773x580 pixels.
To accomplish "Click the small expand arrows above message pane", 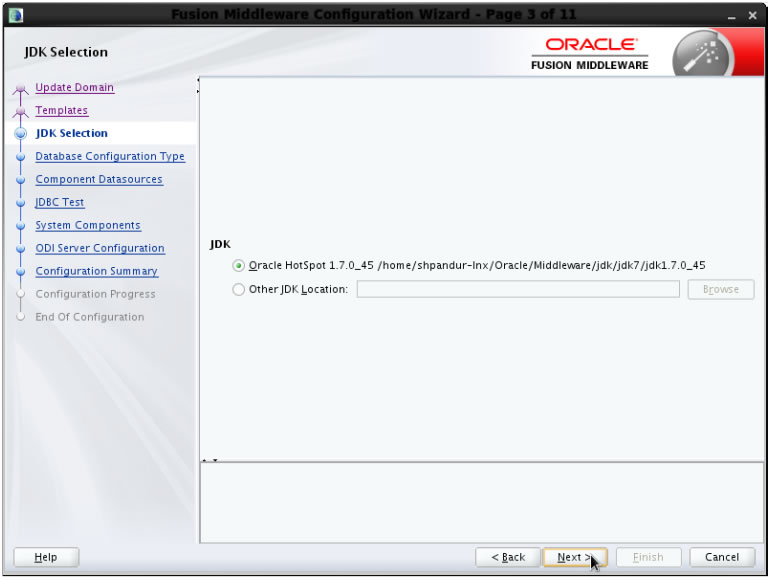I will (210, 460).
